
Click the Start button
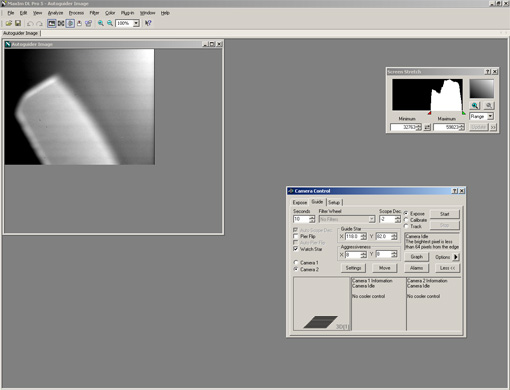(x=445, y=214)
